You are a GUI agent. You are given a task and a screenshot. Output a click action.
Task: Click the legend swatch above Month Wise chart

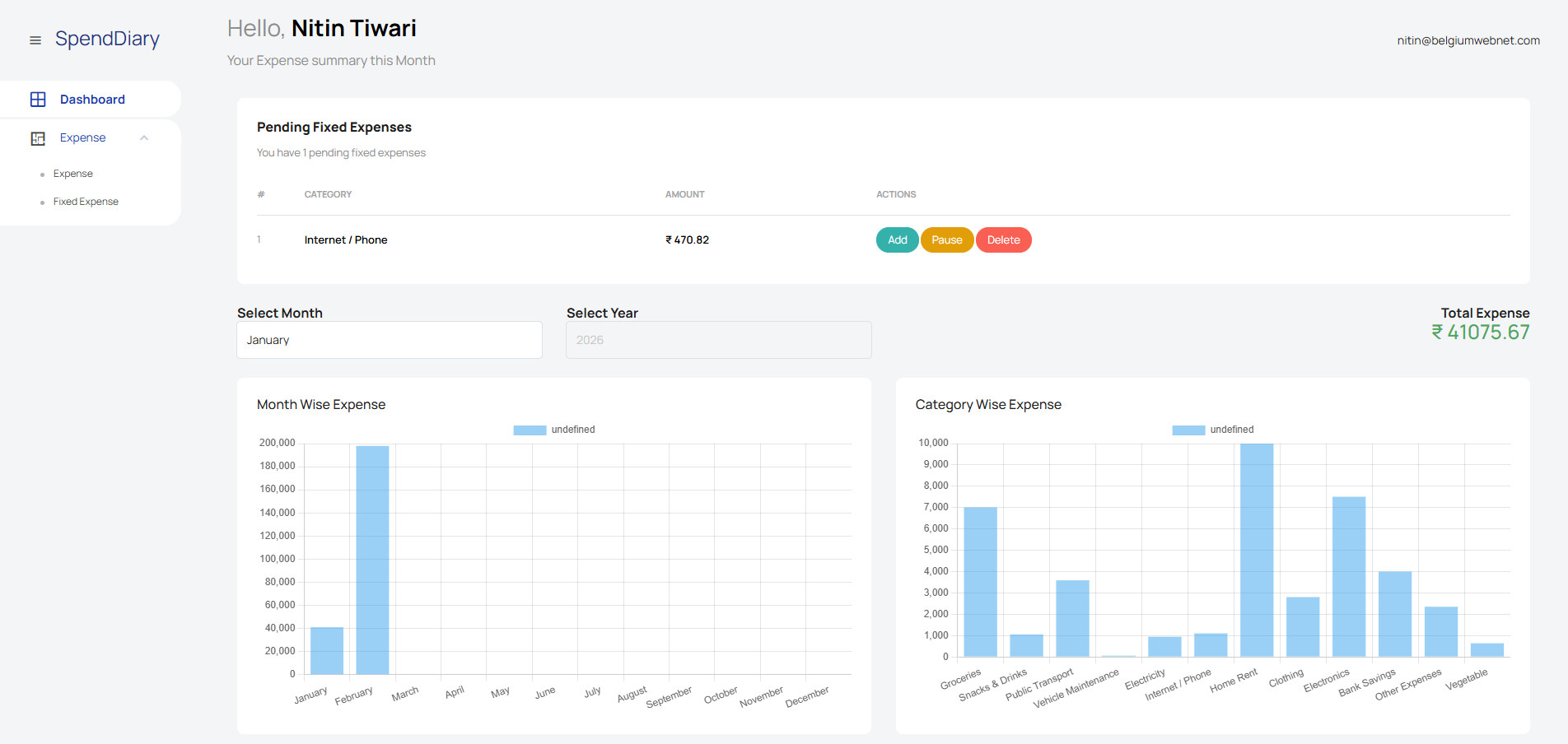tap(529, 430)
